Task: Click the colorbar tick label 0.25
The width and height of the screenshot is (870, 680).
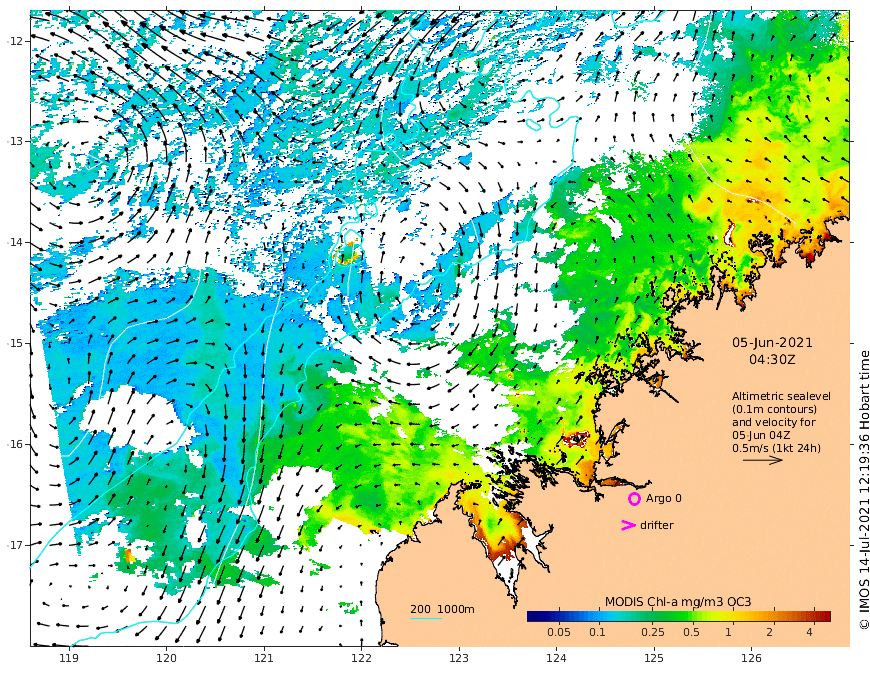Action: [652, 632]
